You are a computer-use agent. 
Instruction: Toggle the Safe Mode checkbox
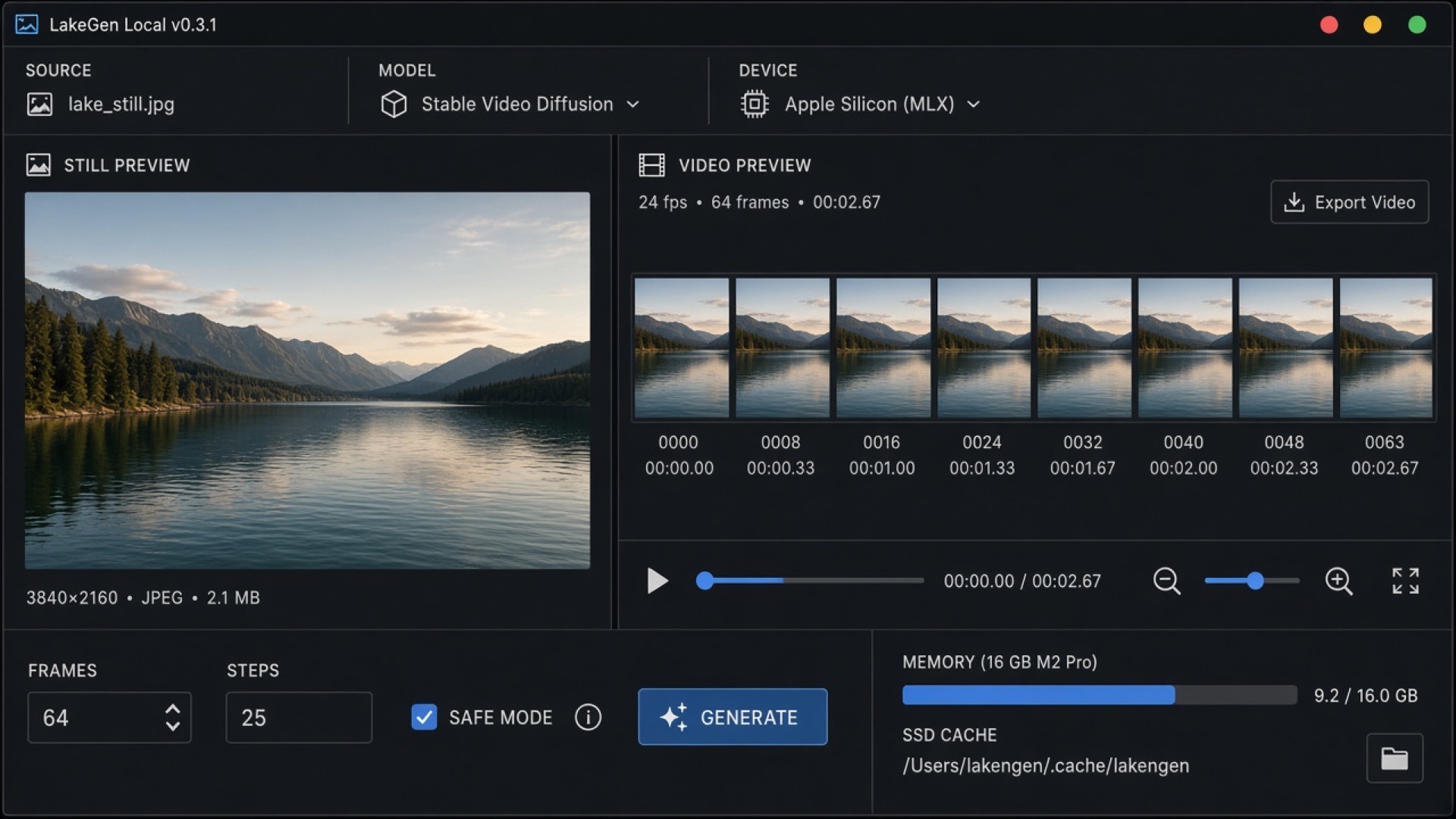pyautogui.click(x=424, y=717)
